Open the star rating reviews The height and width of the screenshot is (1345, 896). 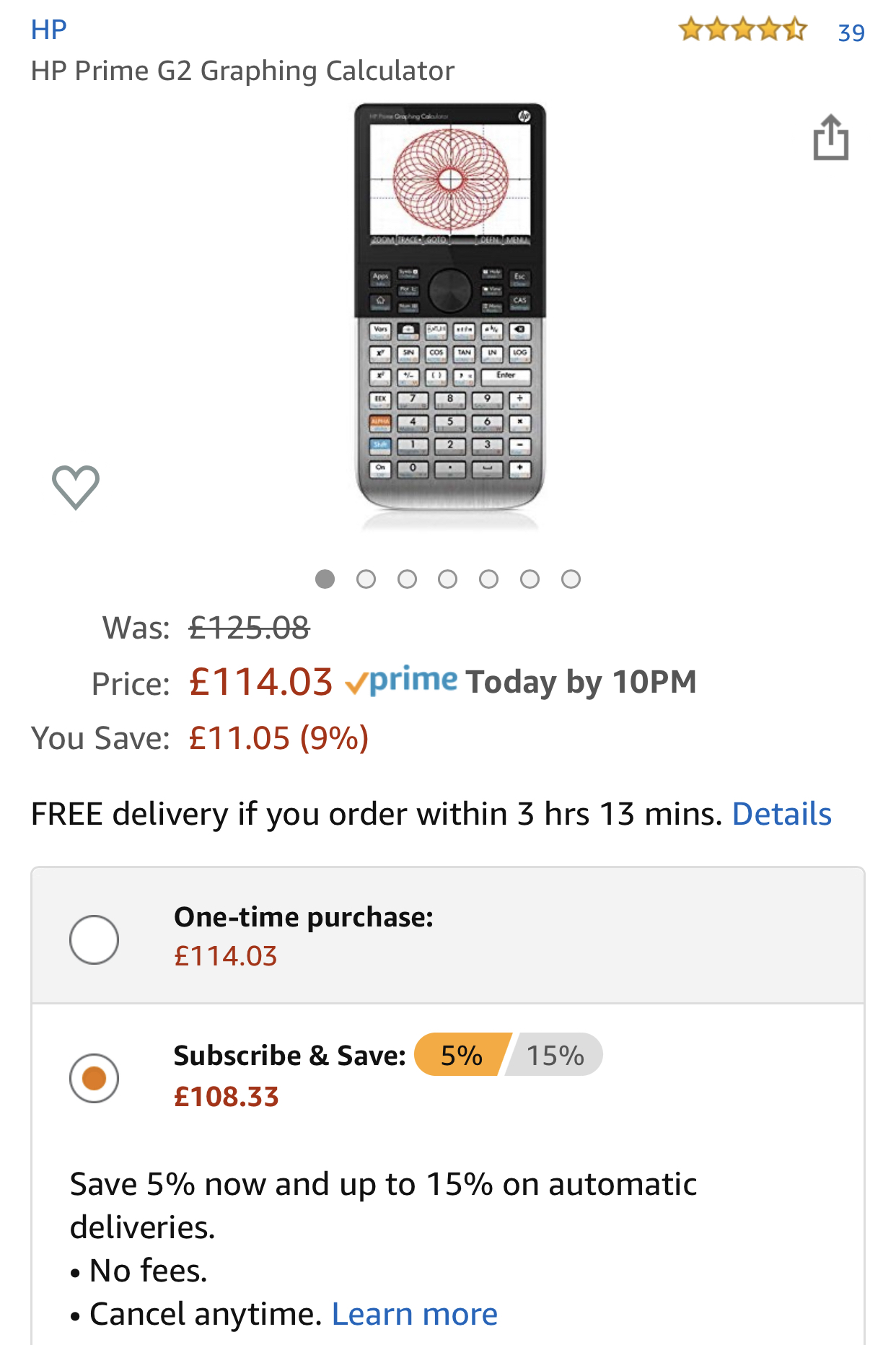point(742,30)
